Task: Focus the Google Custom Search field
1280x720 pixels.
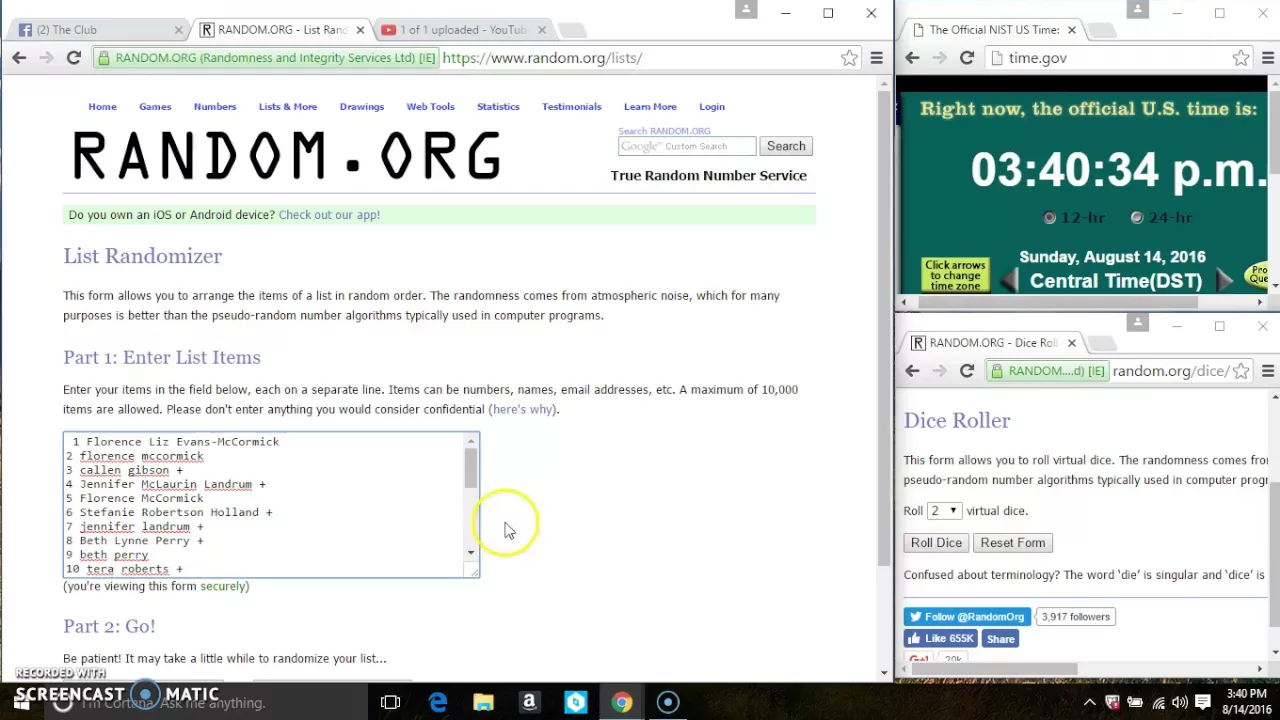Action: pyautogui.click(x=687, y=146)
